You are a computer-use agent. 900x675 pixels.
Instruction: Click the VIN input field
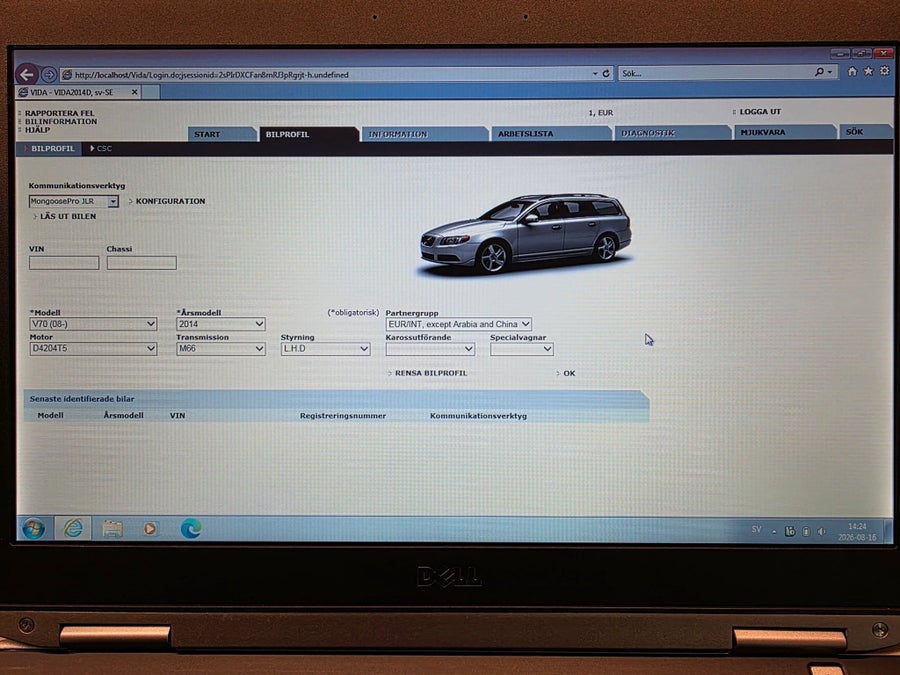[x=64, y=263]
